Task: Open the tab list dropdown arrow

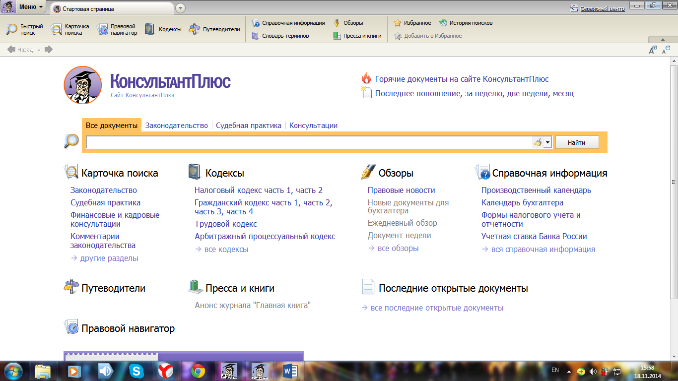Action: pos(180,8)
